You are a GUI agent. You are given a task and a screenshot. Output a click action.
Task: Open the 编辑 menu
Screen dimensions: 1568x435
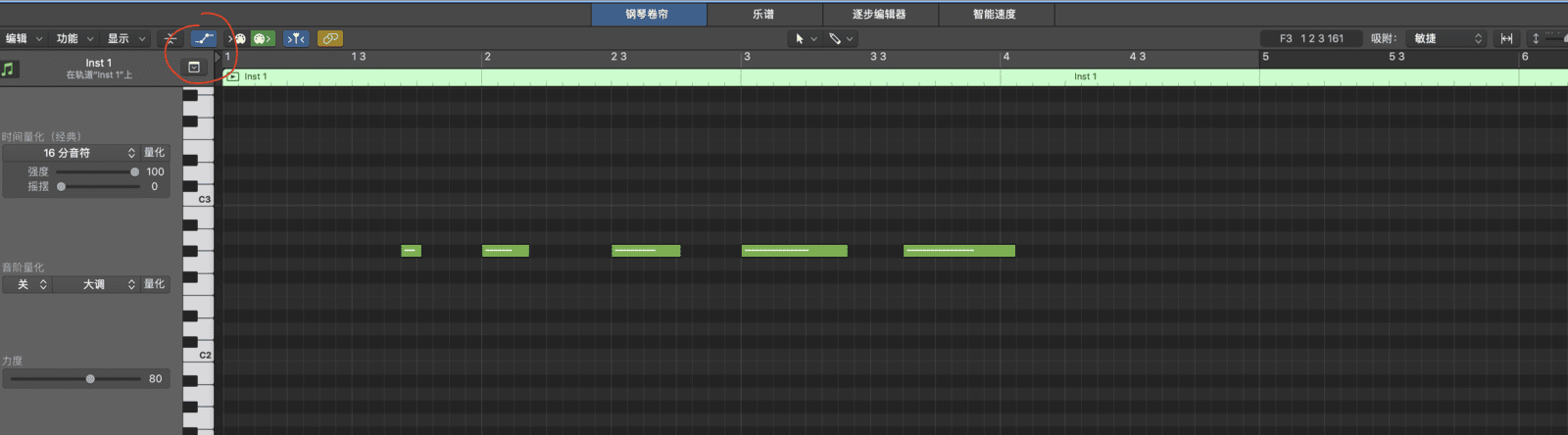pos(24,38)
